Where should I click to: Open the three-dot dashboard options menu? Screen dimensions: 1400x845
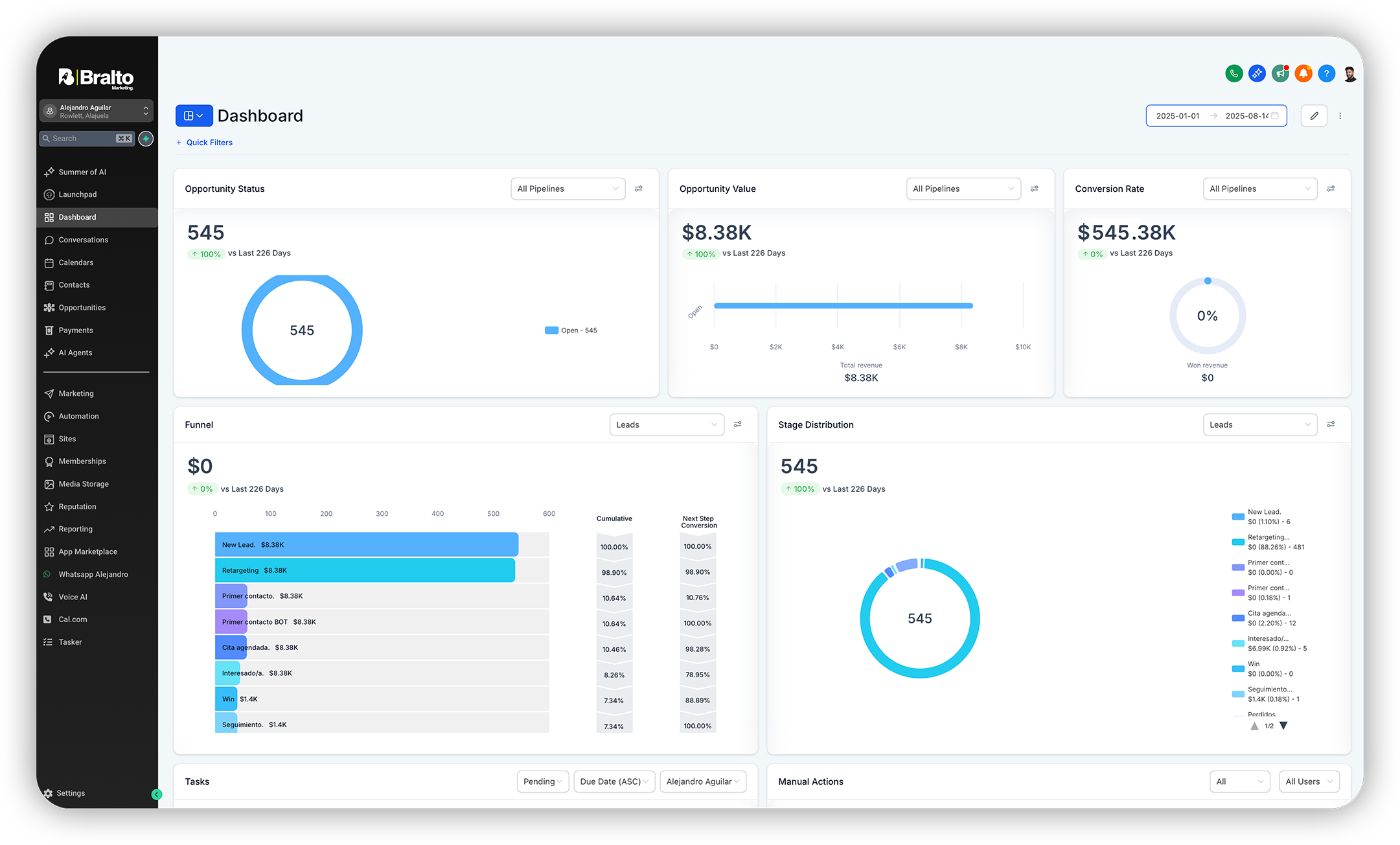pos(1340,116)
